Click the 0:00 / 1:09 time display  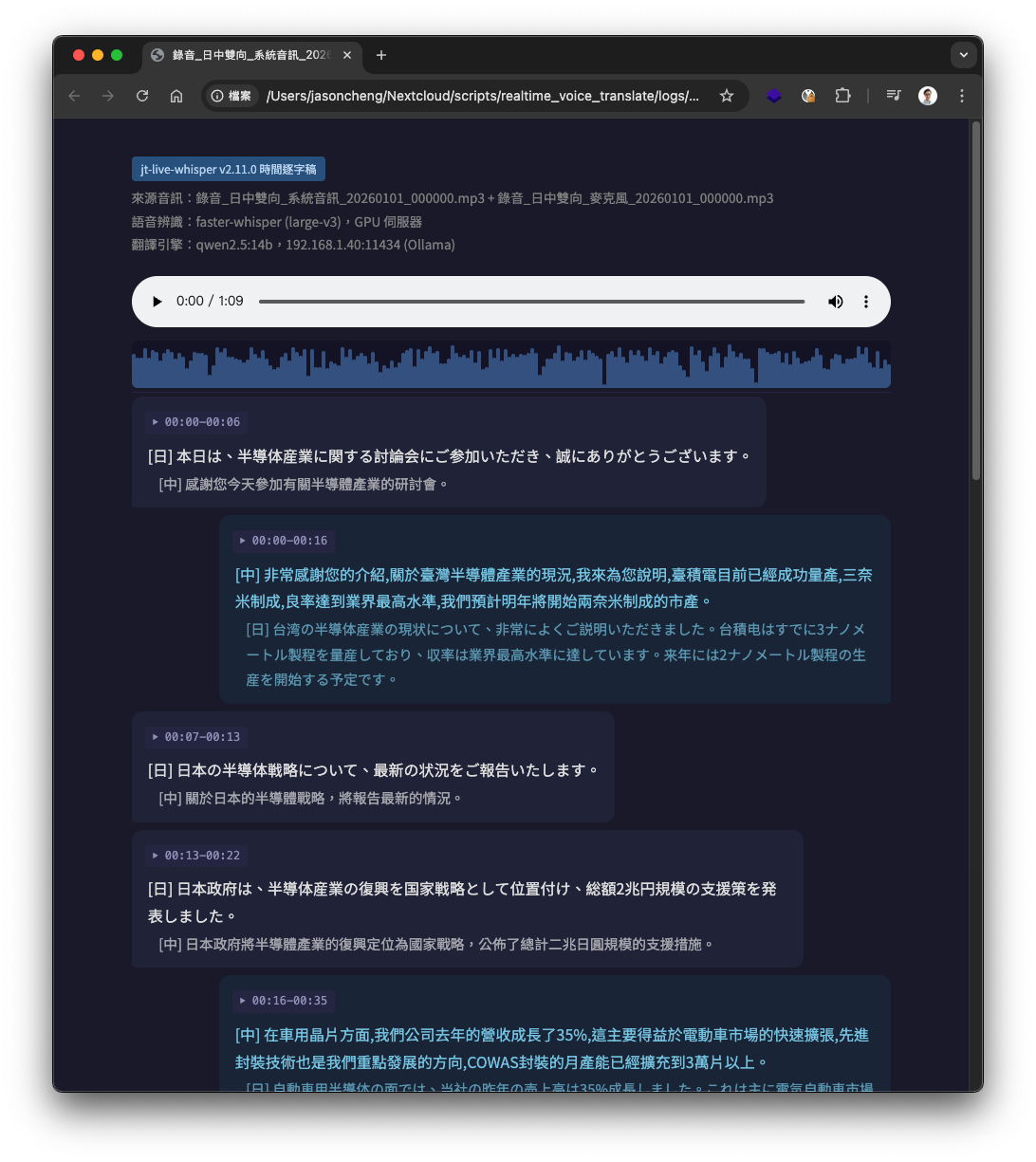click(210, 302)
